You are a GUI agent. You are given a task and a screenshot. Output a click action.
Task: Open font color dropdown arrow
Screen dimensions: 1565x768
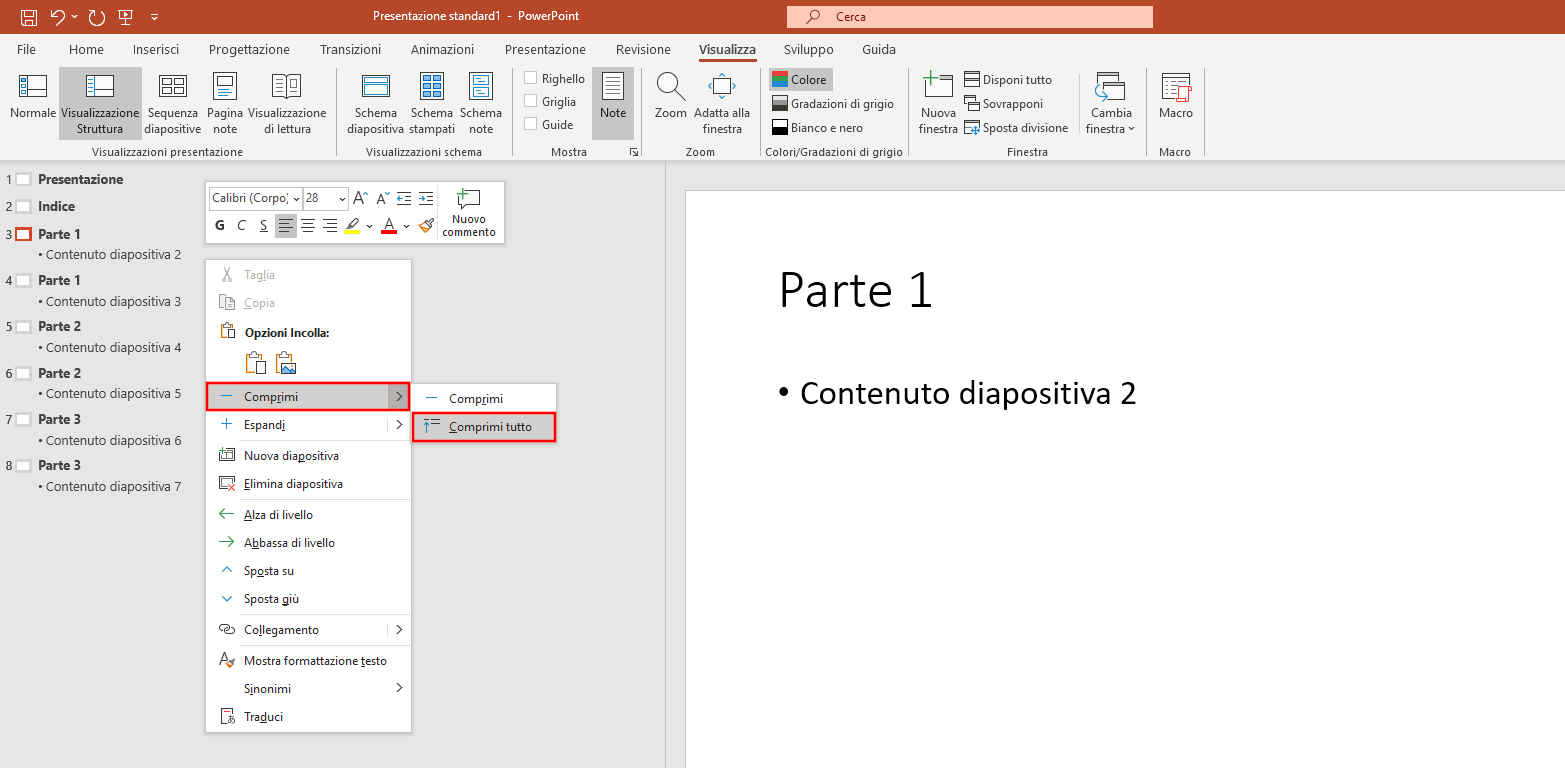click(x=406, y=226)
